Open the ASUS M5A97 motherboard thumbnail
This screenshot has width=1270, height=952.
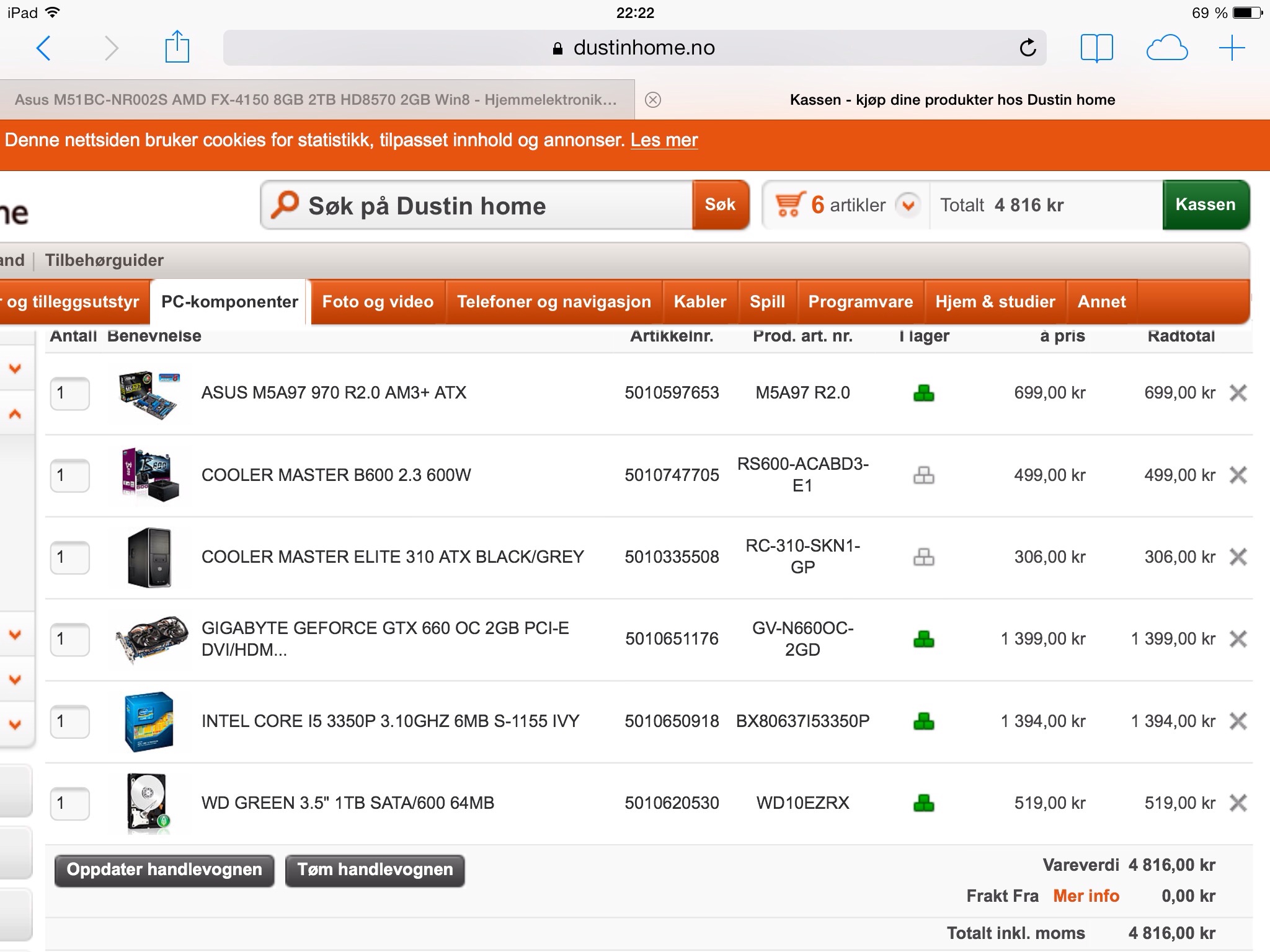click(149, 394)
